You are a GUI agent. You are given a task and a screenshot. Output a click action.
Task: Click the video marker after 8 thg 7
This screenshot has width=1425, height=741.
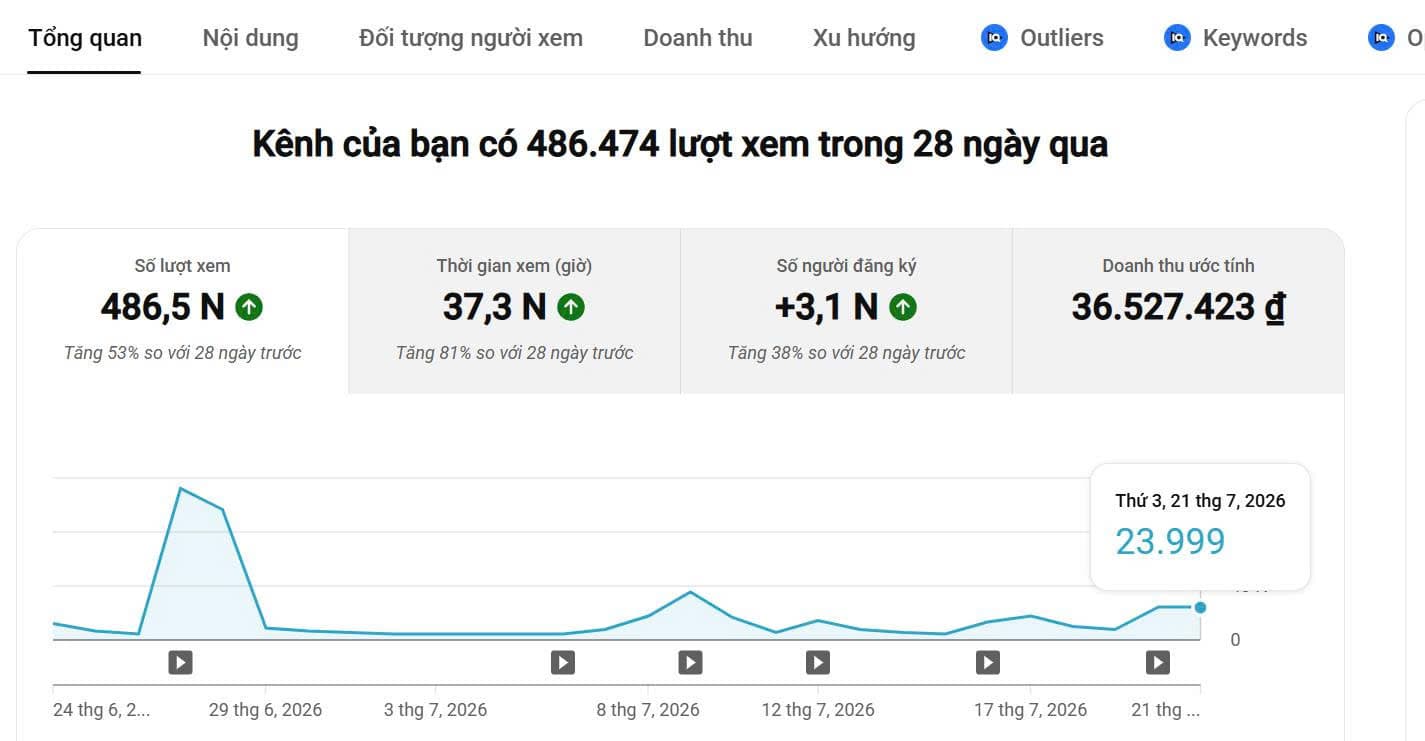click(690, 662)
